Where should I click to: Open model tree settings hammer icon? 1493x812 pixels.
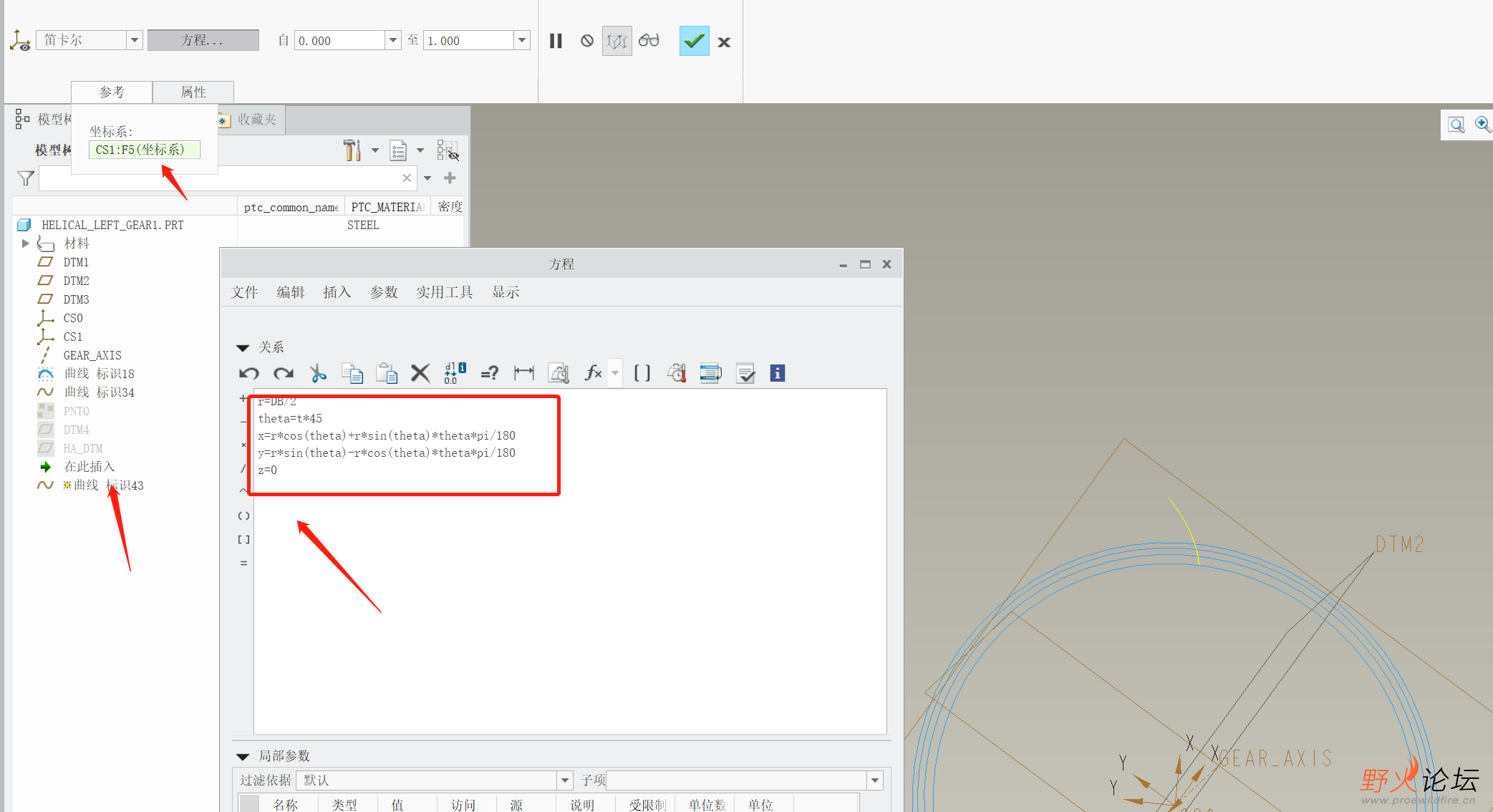[x=352, y=150]
